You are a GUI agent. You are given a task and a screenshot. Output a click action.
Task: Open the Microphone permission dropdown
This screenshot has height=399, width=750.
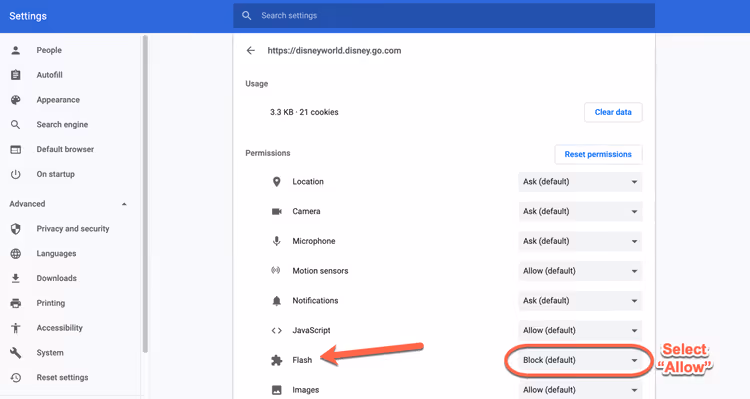580,241
